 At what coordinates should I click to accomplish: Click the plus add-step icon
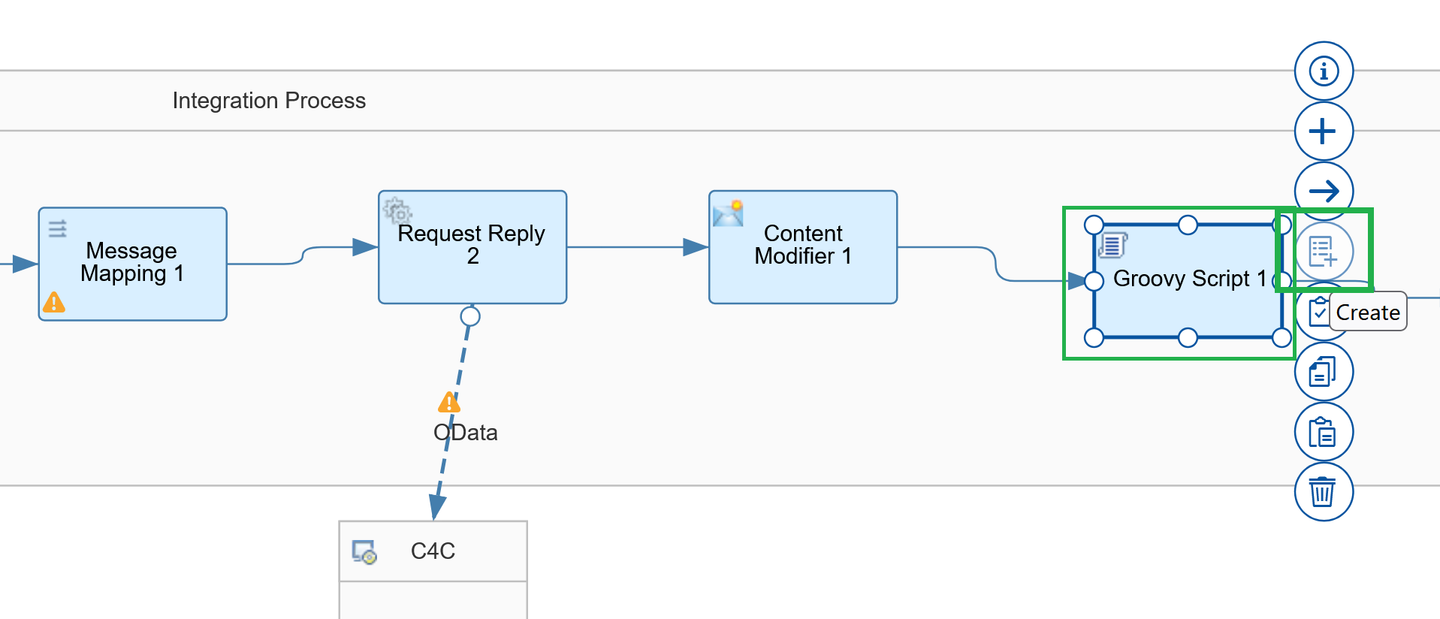1323,131
